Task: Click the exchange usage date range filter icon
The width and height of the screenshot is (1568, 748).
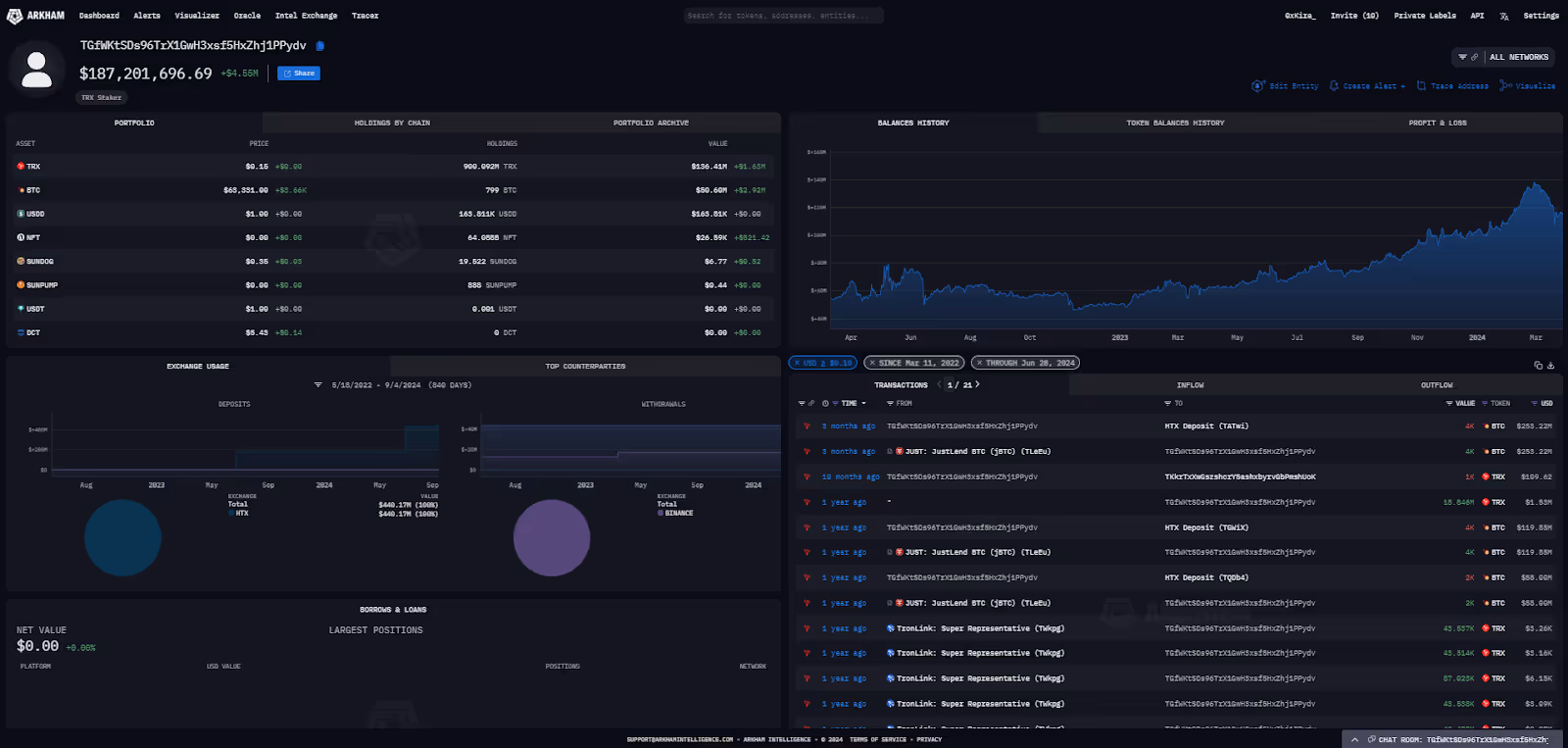Action: coord(318,385)
